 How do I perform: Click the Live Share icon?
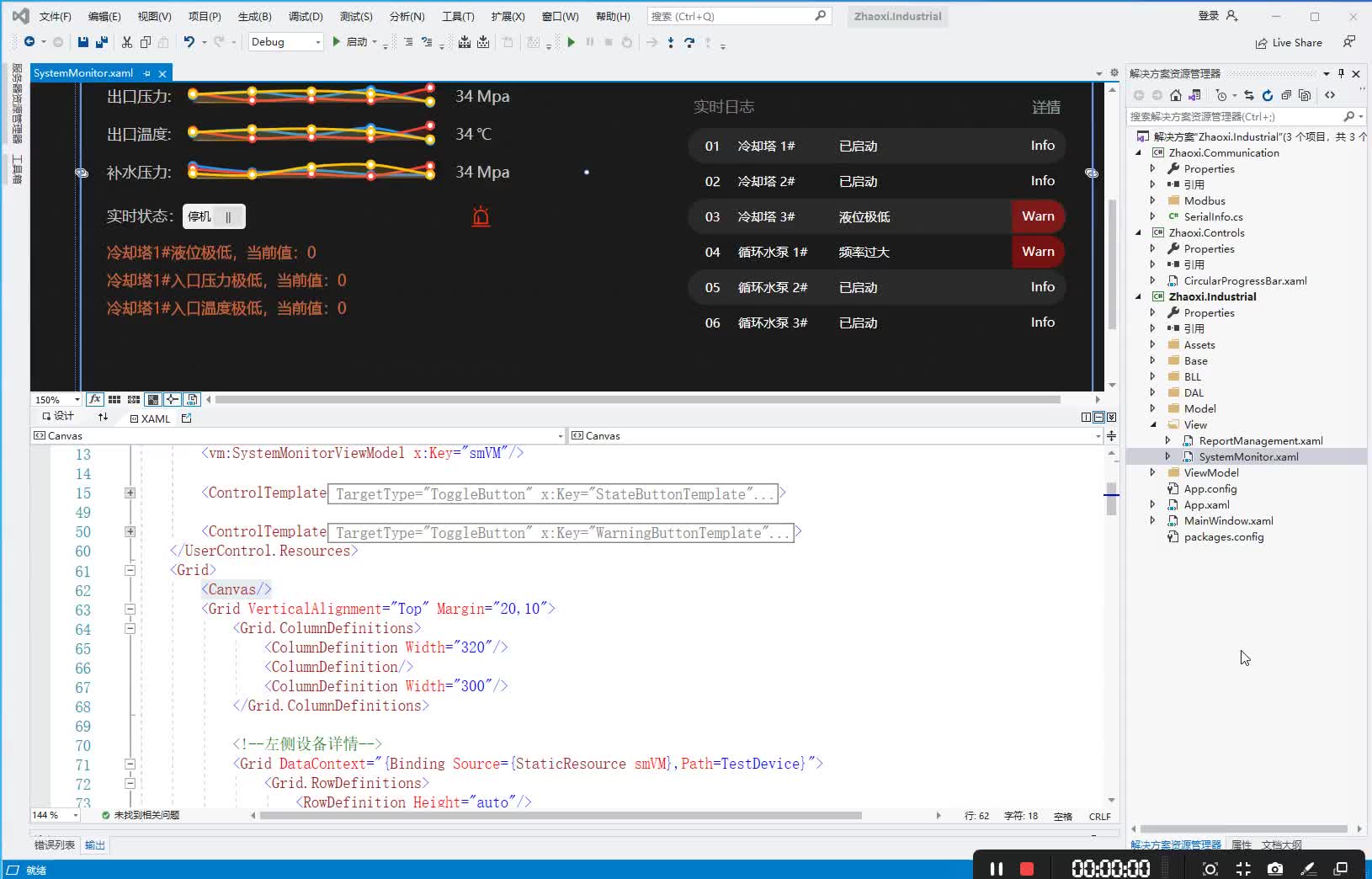pos(1261,43)
